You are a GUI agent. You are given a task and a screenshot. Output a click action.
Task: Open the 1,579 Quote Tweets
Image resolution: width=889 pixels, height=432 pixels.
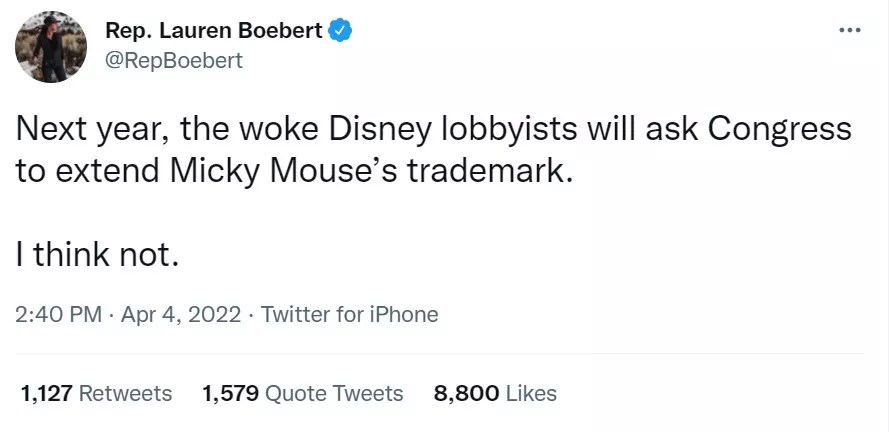[302, 393]
